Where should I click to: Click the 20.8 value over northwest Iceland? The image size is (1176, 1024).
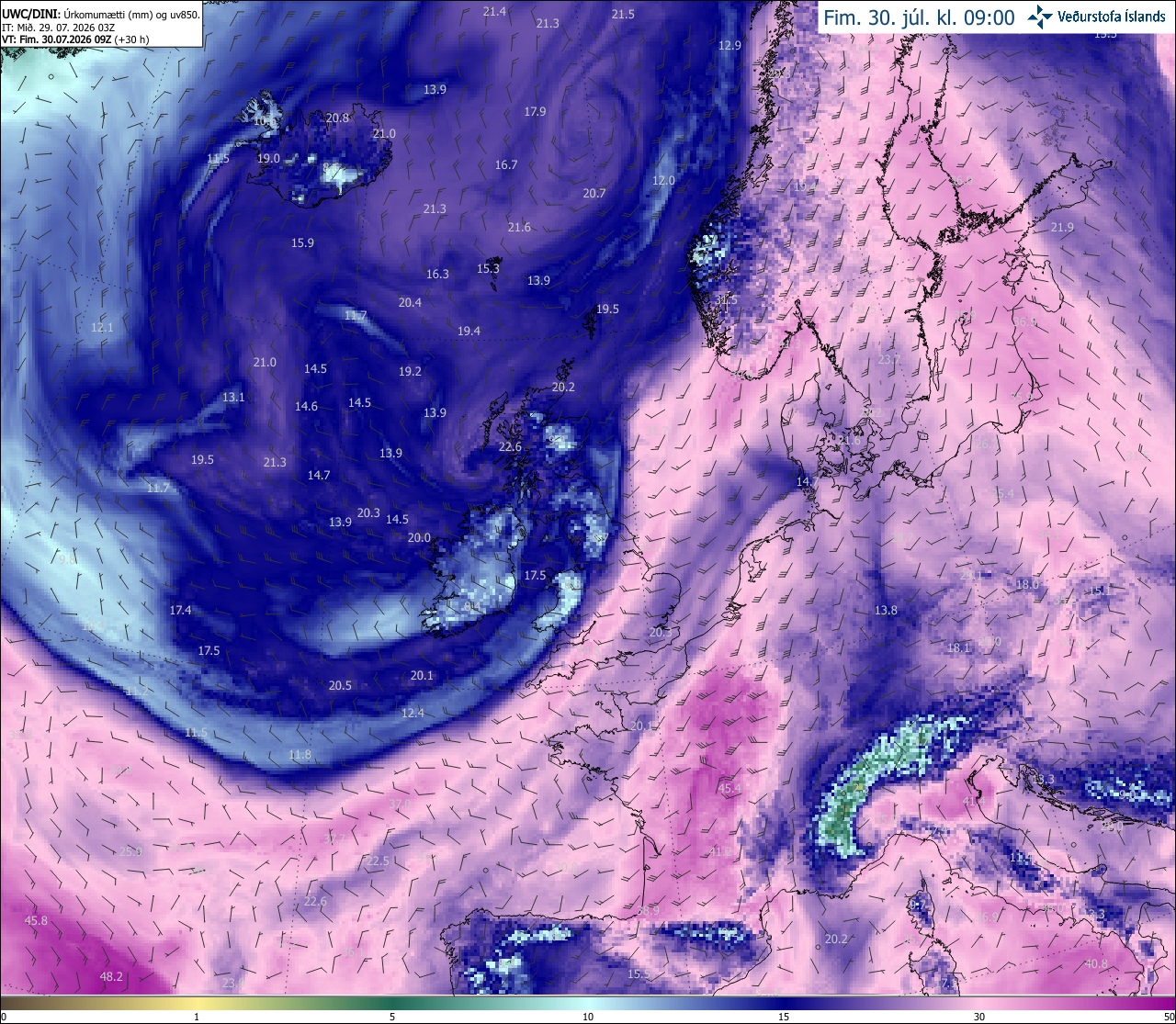coord(337,118)
